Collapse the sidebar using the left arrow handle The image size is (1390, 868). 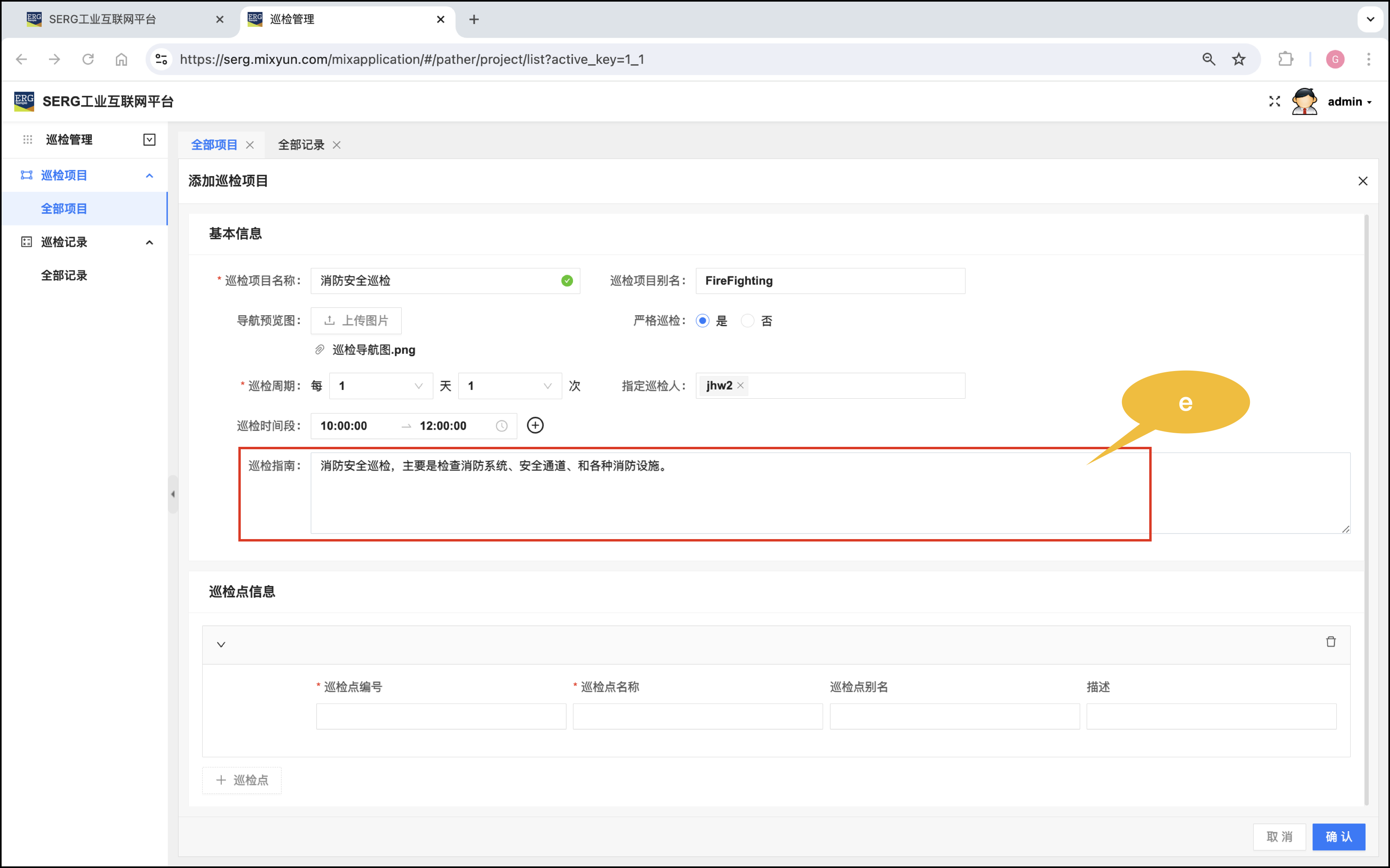pos(173,494)
